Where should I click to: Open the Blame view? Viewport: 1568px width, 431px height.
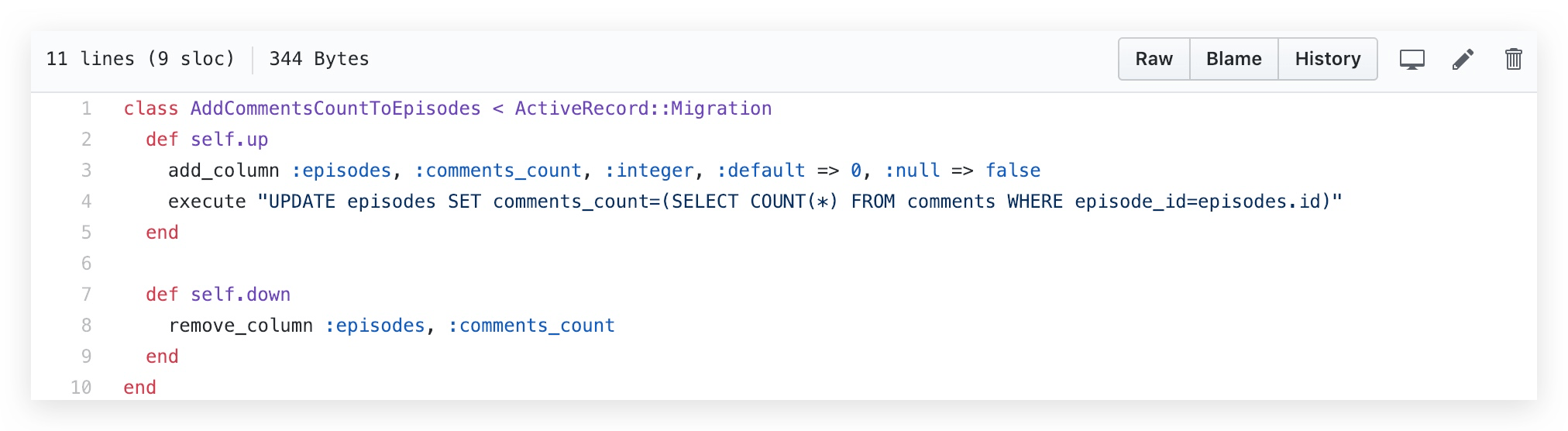(x=1233, y=59)
